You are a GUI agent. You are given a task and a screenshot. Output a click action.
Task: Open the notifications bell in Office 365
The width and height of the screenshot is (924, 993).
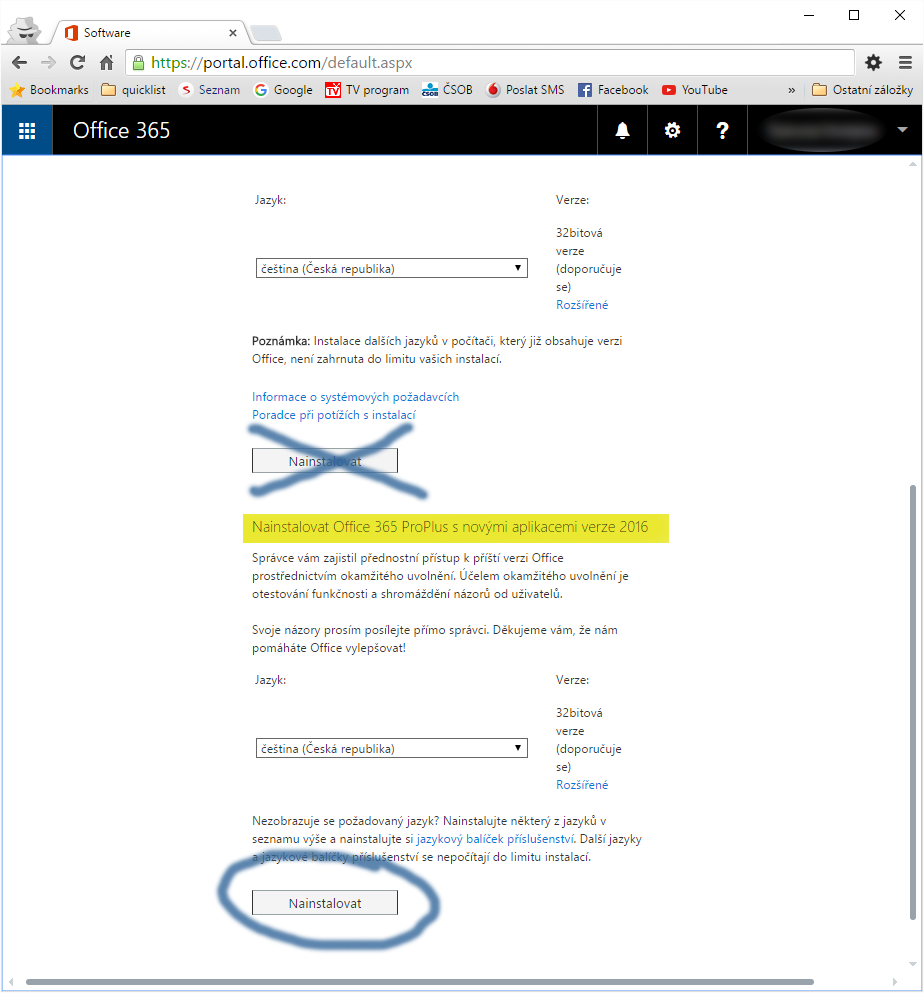click(x=623, y=130)
